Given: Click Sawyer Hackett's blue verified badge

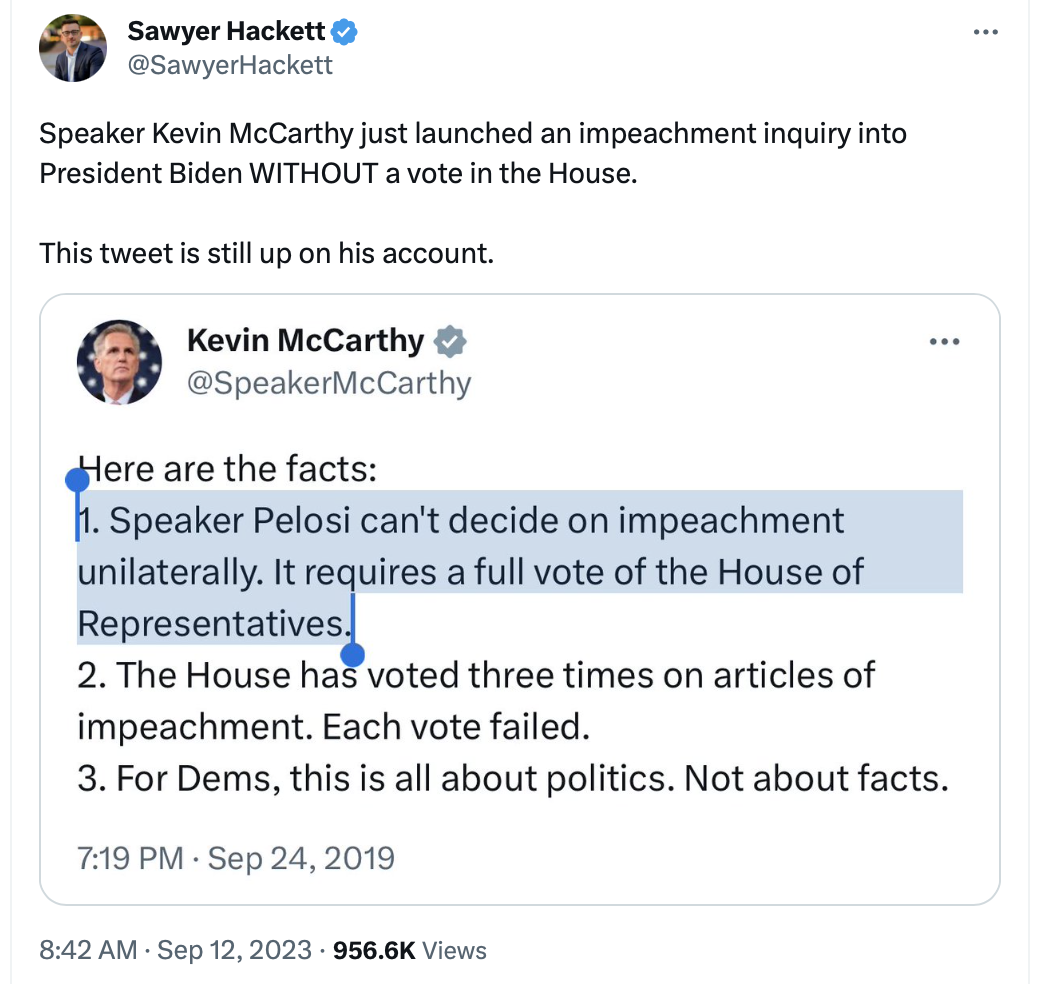Looking at the screenshot, I should coord(345,32).
